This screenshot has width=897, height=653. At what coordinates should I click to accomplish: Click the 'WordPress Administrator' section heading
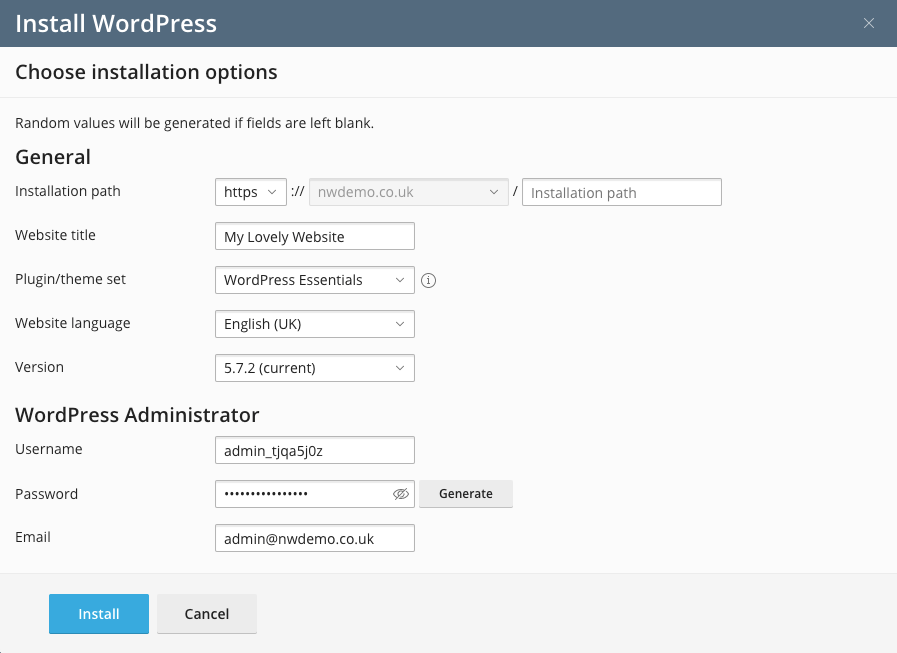tap(137, 415)
